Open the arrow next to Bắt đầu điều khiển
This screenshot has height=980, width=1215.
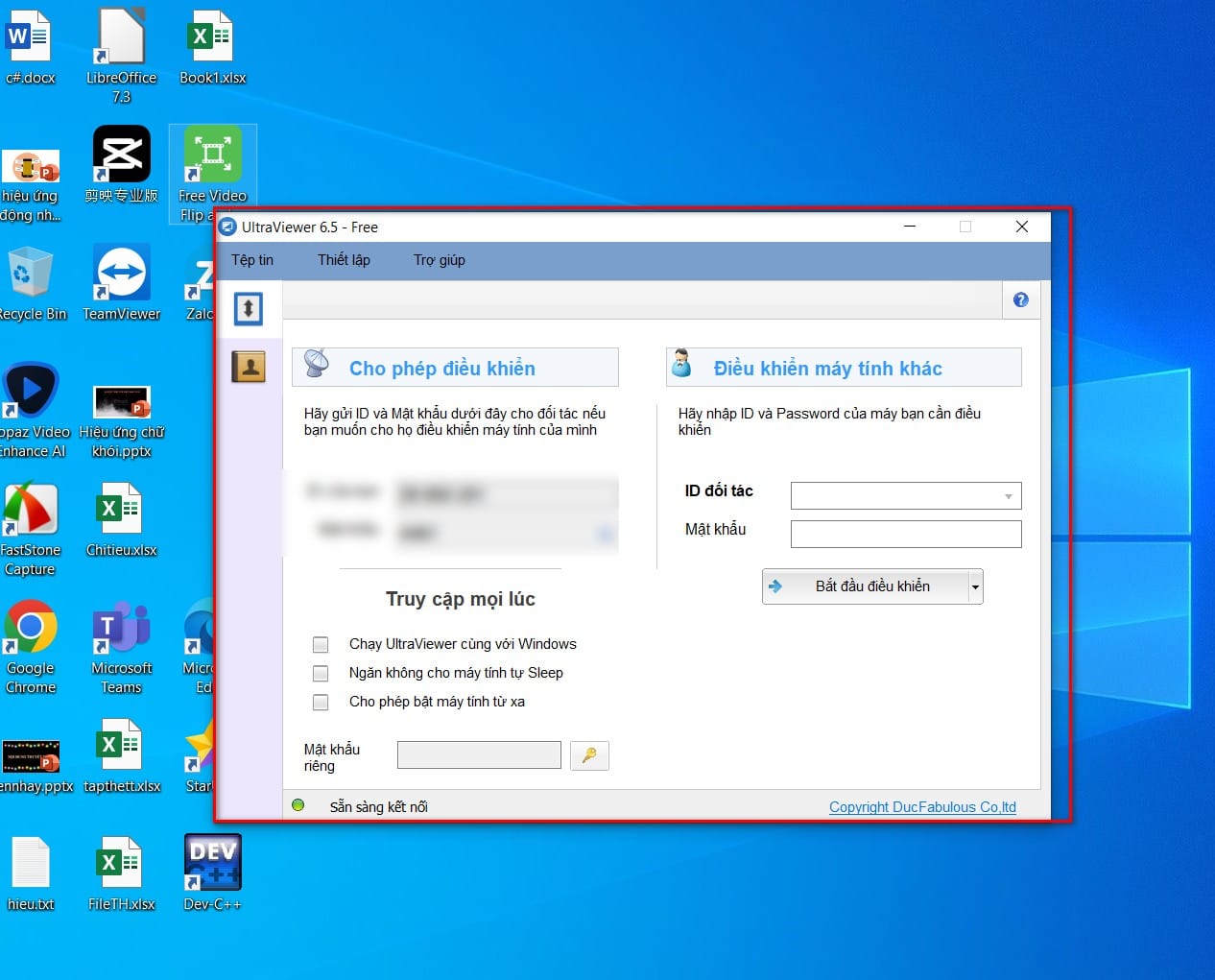click(975, 586)
